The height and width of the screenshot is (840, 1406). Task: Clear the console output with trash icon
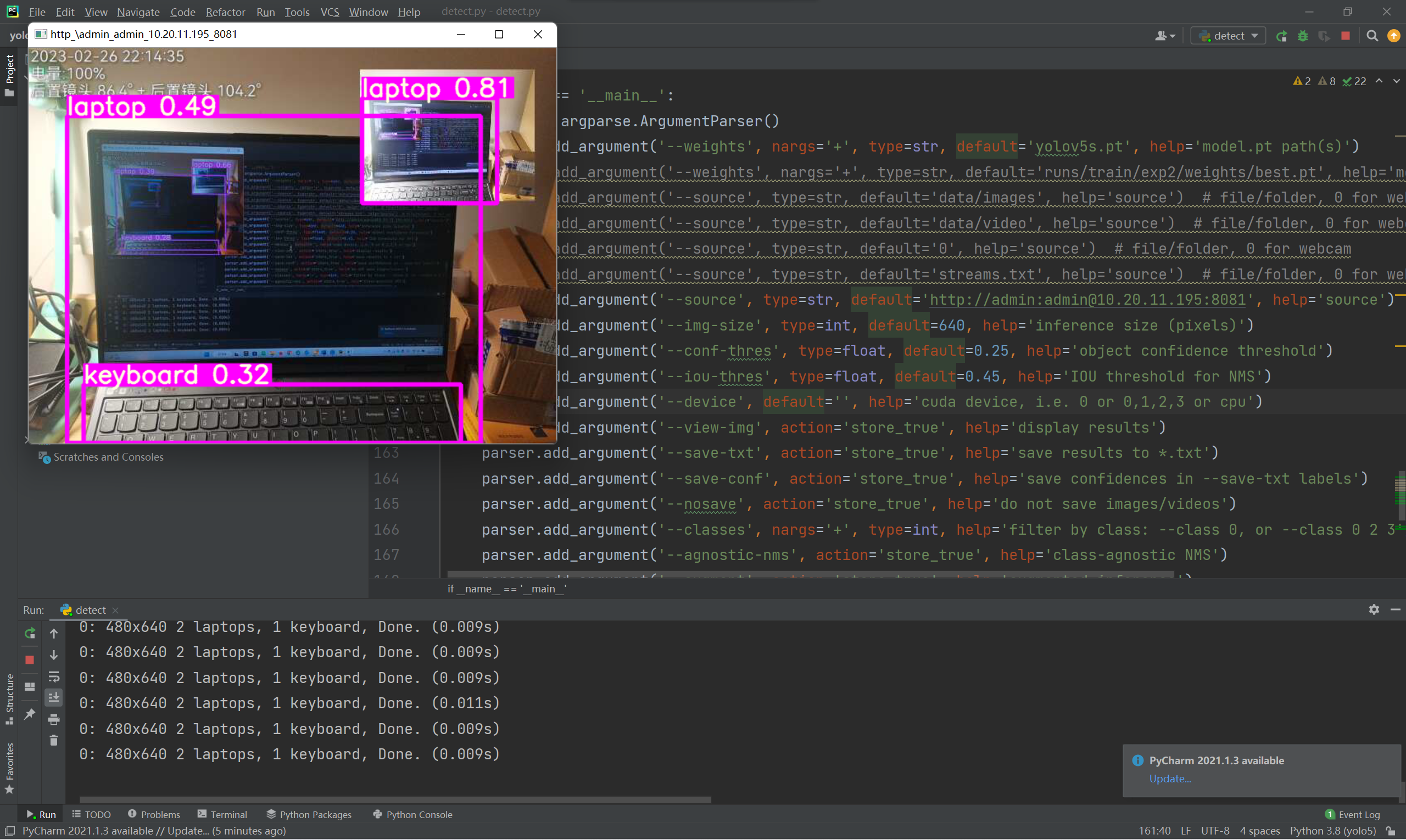tap(54, 741)
